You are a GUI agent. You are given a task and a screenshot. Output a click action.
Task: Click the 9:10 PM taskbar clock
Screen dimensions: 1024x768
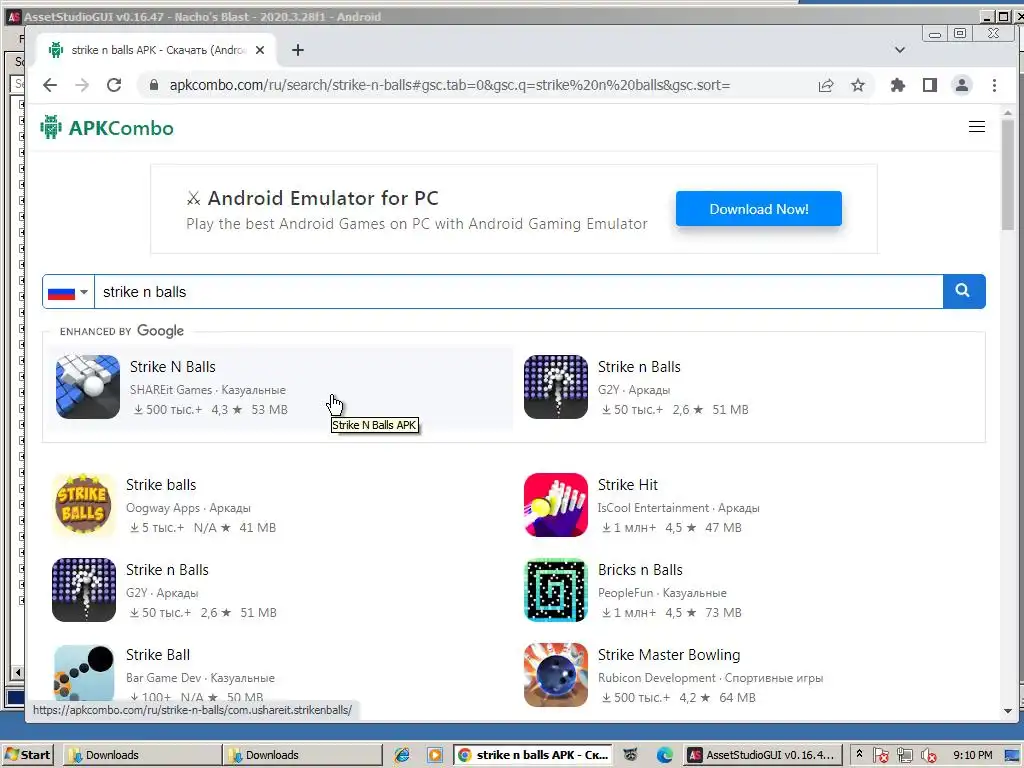coord(972,755)
